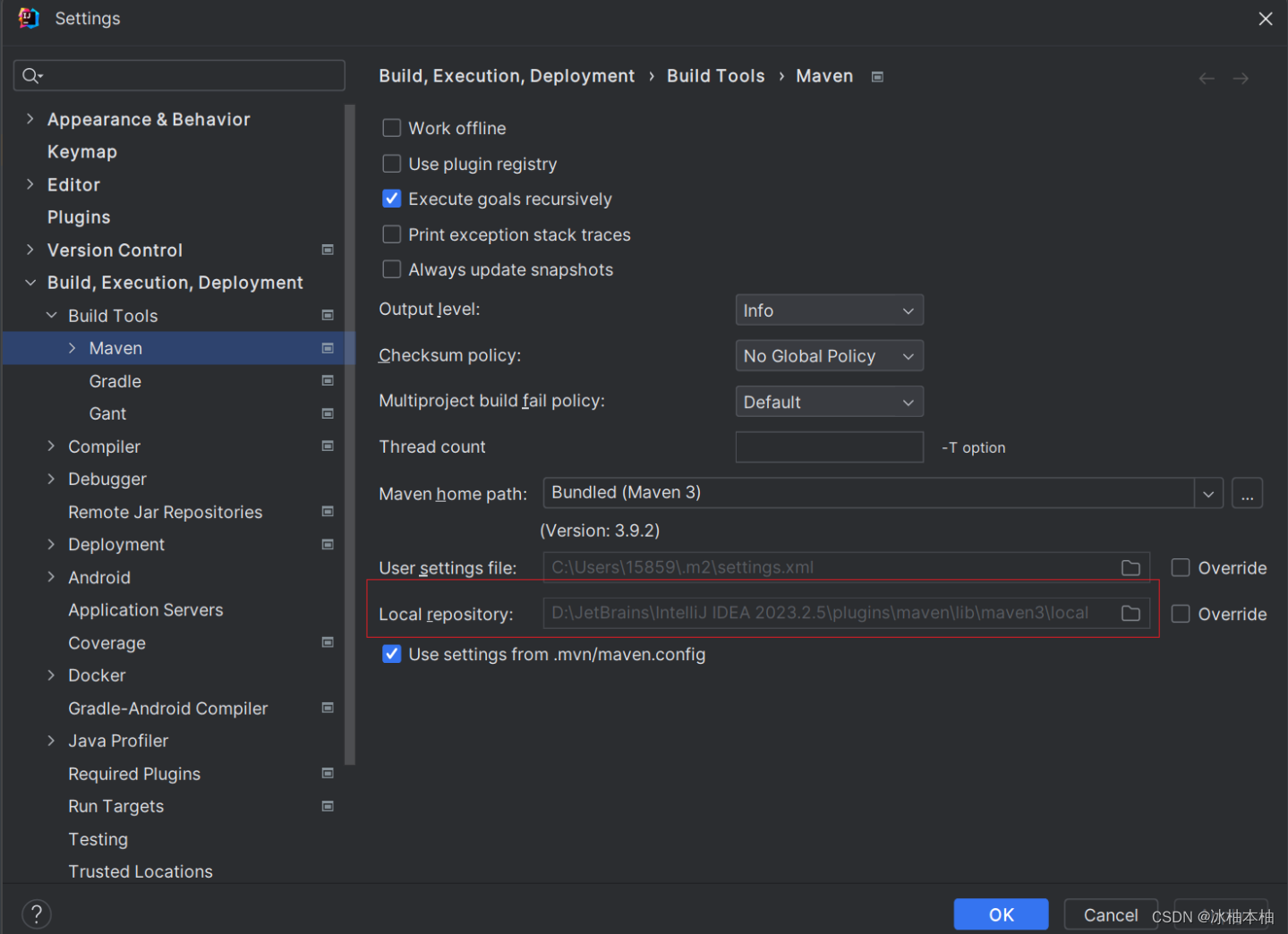Click the search magnifier icon
Screen dimensions: 1288x934
(x=32, y=76)
